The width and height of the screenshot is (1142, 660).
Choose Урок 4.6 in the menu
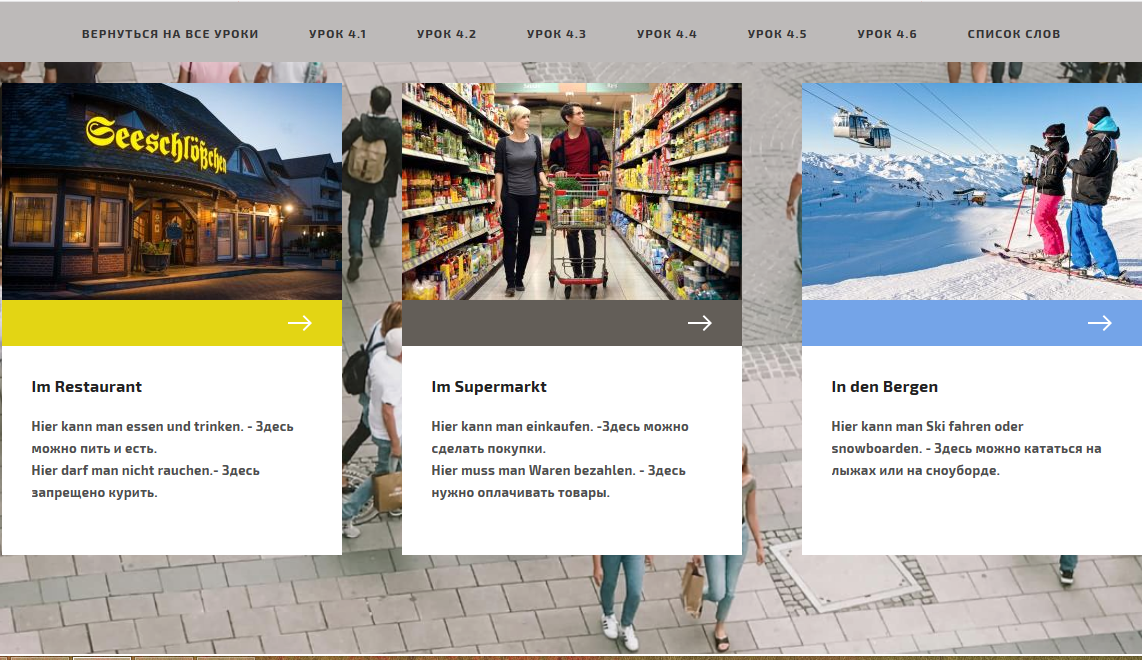tap(887, 34)
